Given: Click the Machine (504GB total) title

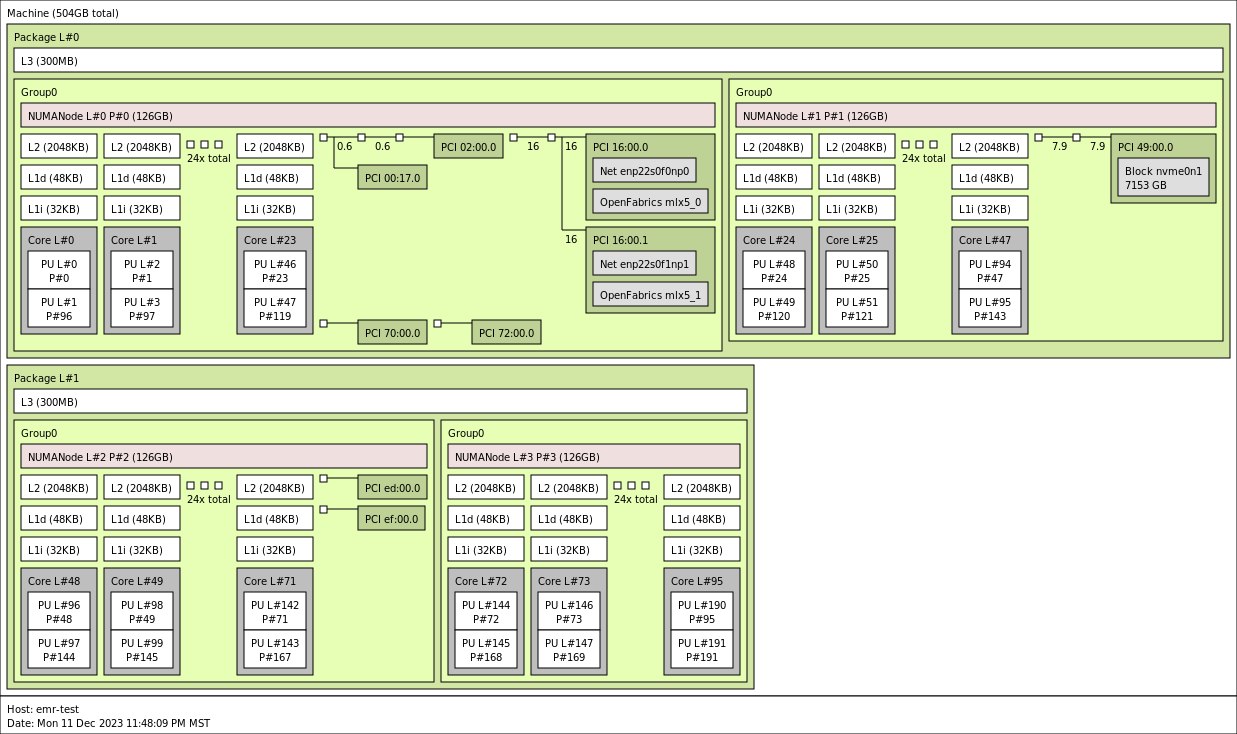Looking at the screenshot, I should 63,13.
